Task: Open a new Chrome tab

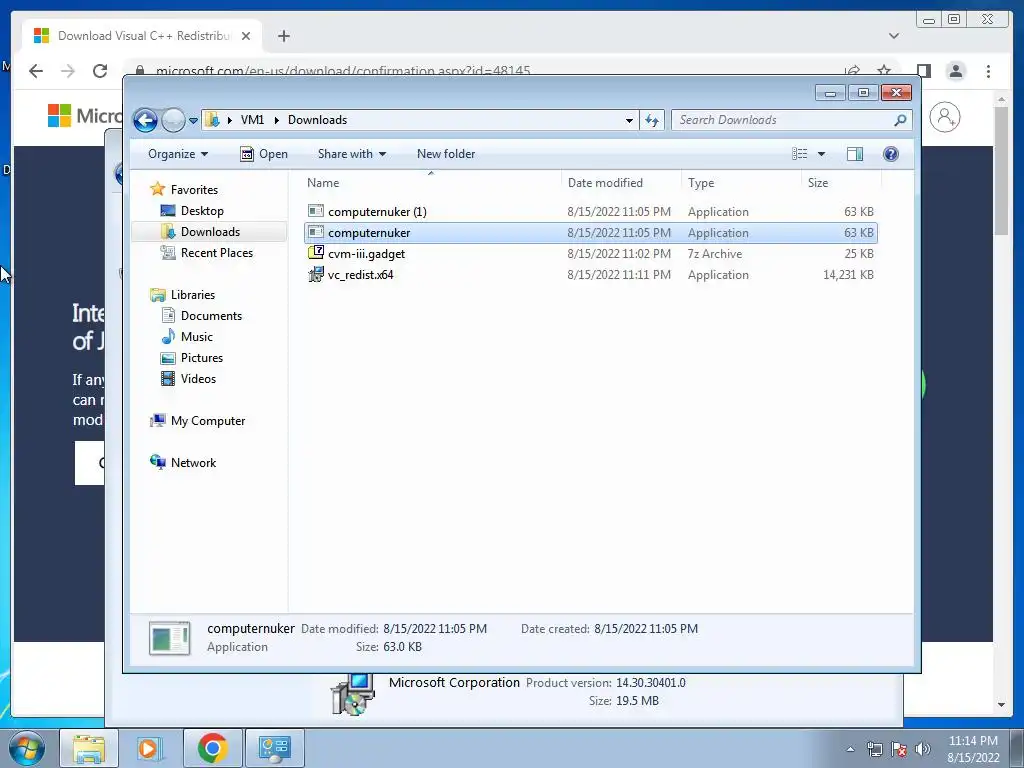Action: point(283,36)
